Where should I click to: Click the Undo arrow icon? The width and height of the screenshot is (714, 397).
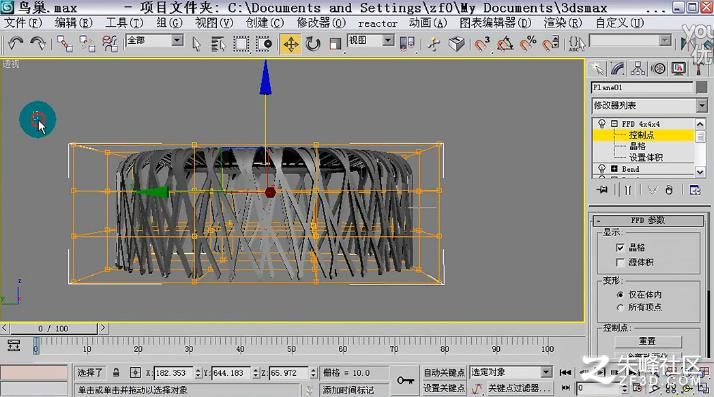click(15, 44)
